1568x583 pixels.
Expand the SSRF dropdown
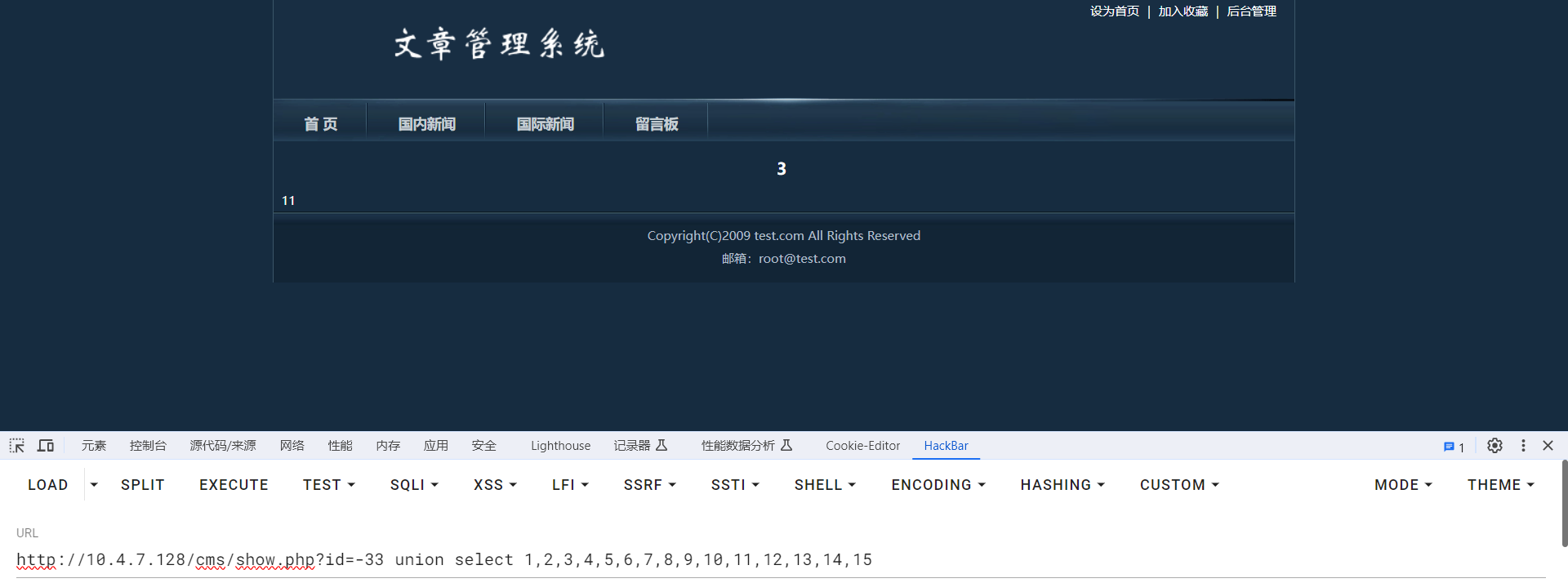click(650, 485)
